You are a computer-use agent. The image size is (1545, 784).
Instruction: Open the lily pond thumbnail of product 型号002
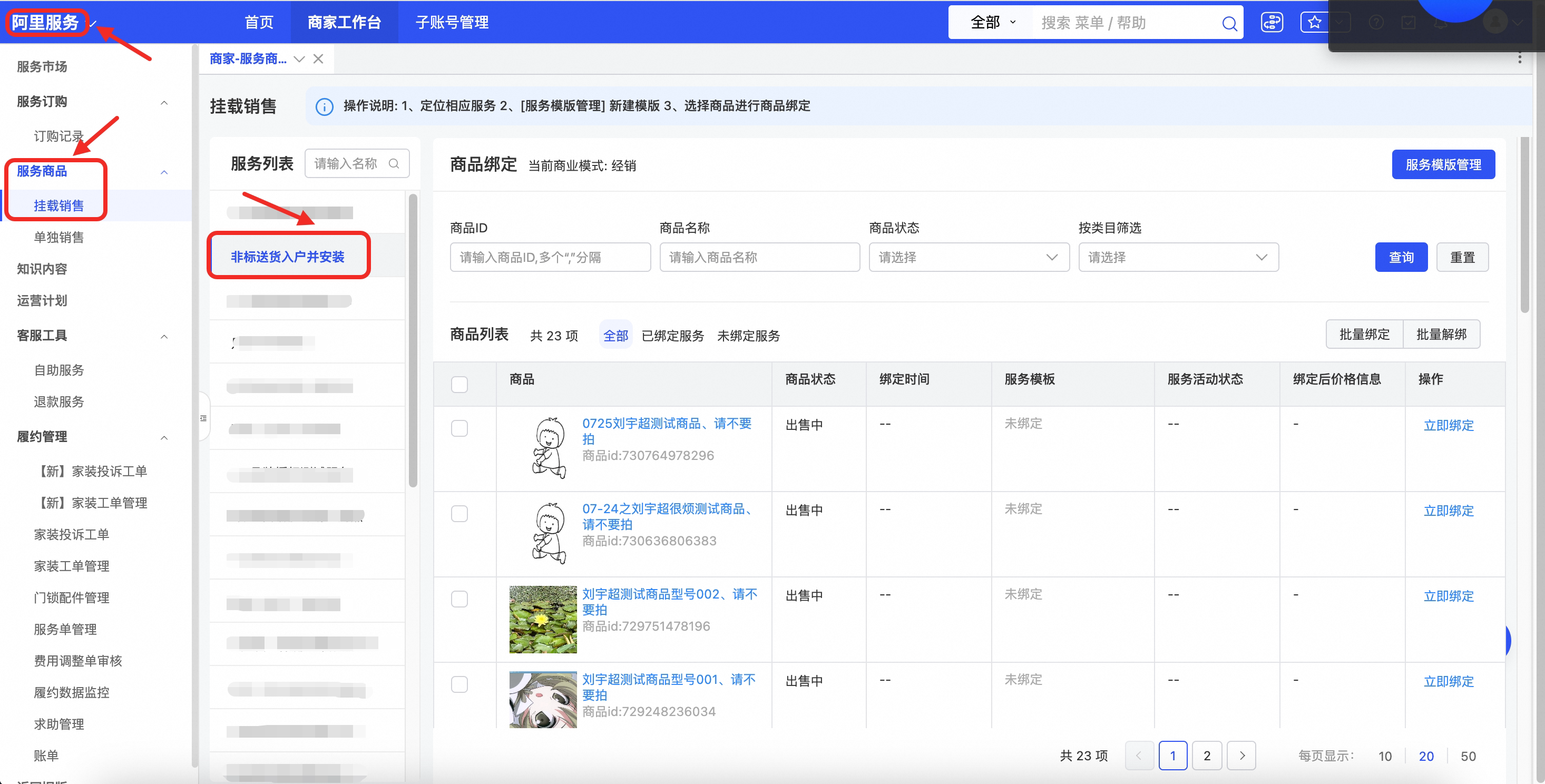[543, 619]
